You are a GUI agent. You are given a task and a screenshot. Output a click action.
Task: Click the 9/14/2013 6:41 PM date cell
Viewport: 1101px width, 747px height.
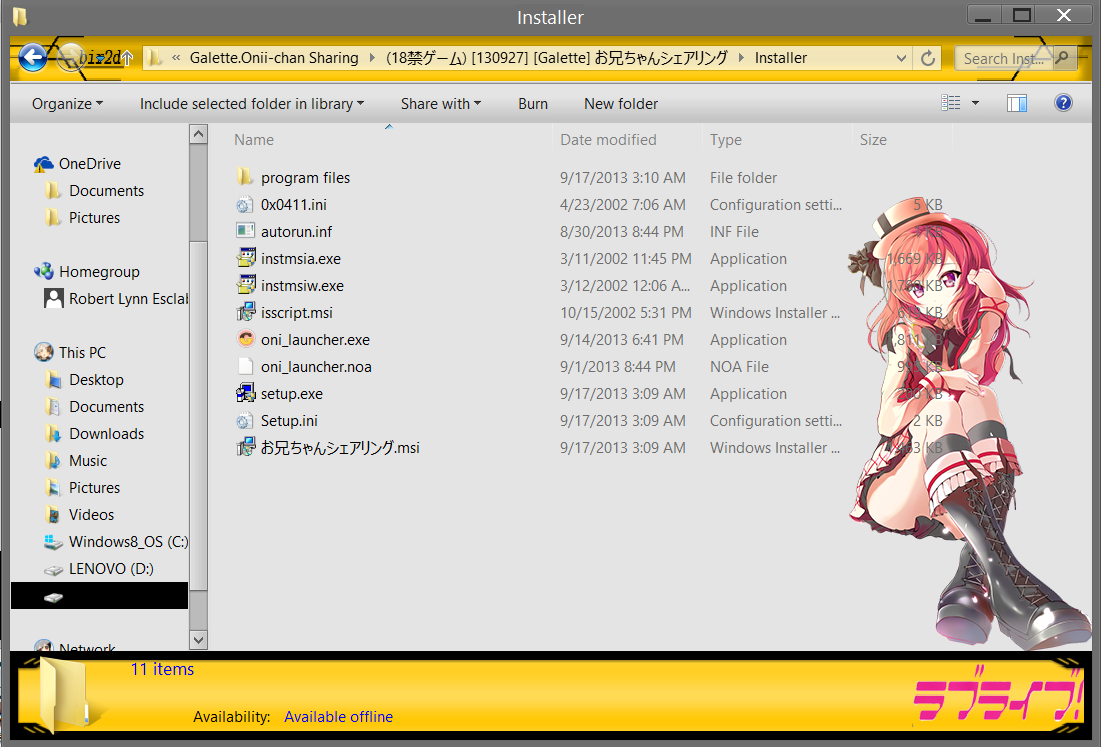621,340
